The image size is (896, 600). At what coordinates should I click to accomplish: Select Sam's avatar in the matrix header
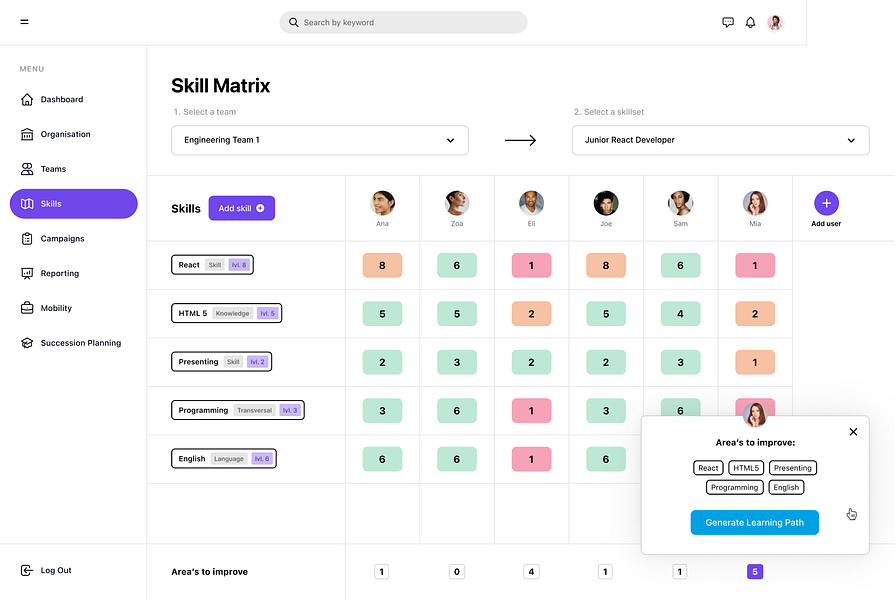pyautogui.click(x=681, y=203)
